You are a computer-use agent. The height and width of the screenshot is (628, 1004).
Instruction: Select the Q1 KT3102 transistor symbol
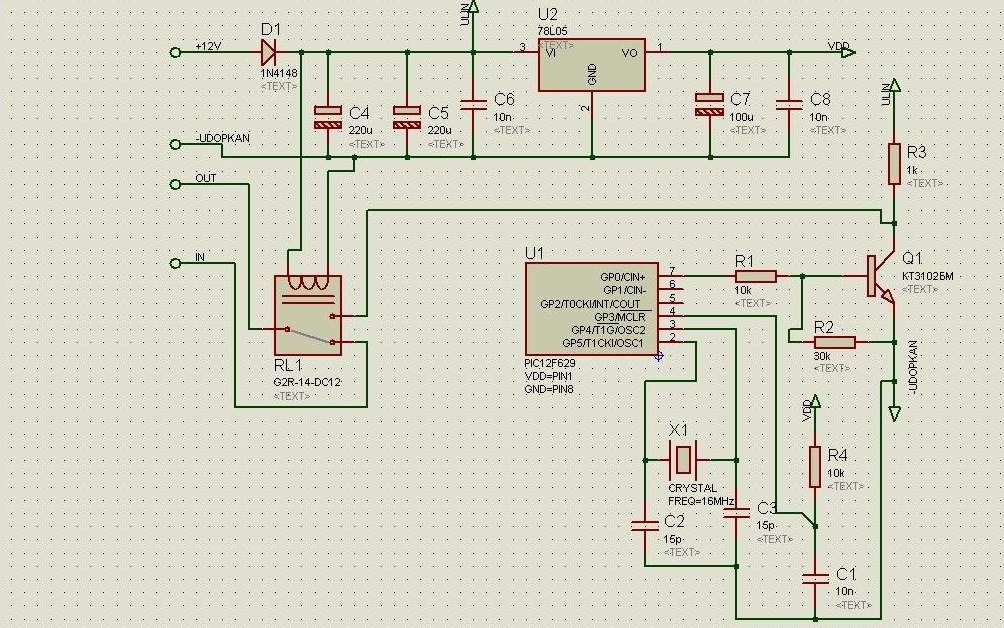pyautogui.click(x=880, y=277)
